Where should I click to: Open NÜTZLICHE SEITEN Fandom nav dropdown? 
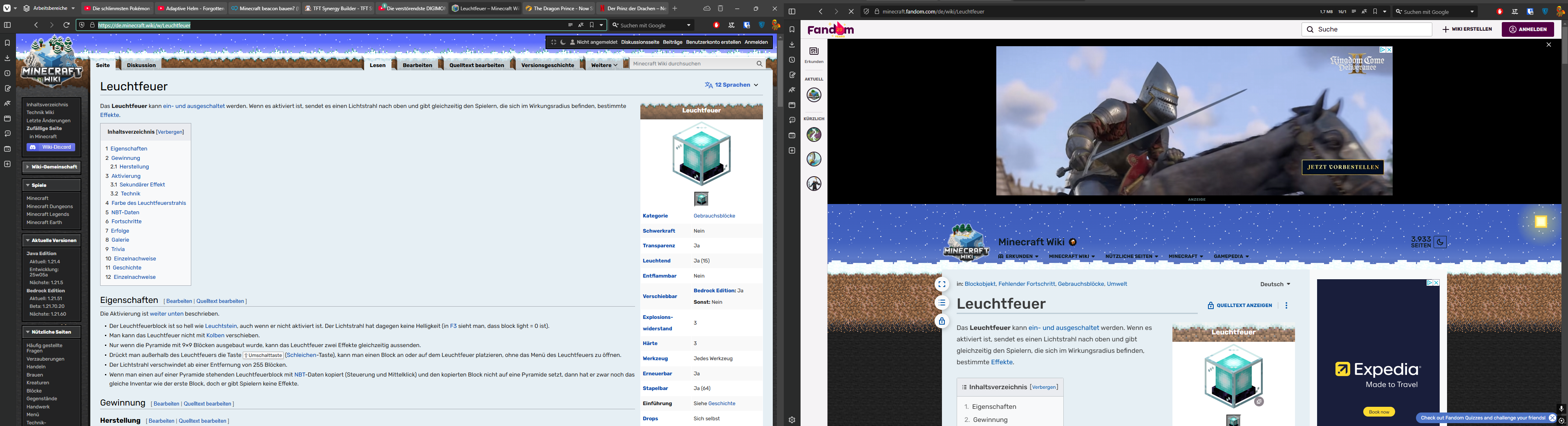coord(1132,256)
